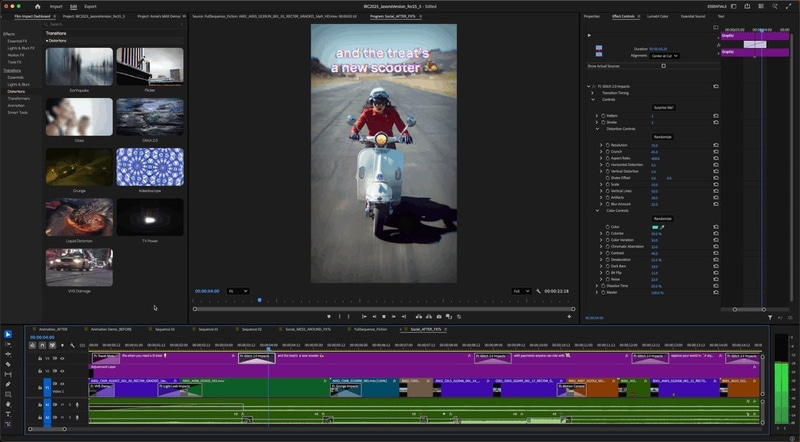Image resolution: width=800 pixels, height=442 pixels.
Task: Toggle animation stopwatch for the Colorize parameter
Action: point(609,234)
